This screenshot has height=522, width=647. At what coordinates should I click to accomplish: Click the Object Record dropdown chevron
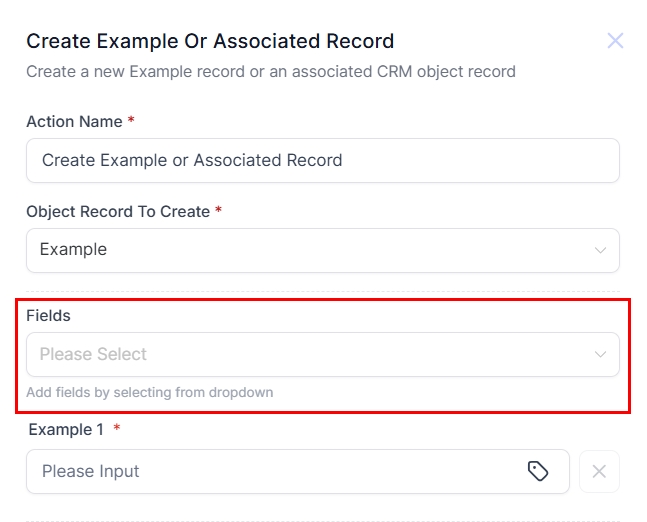(600, 250)
